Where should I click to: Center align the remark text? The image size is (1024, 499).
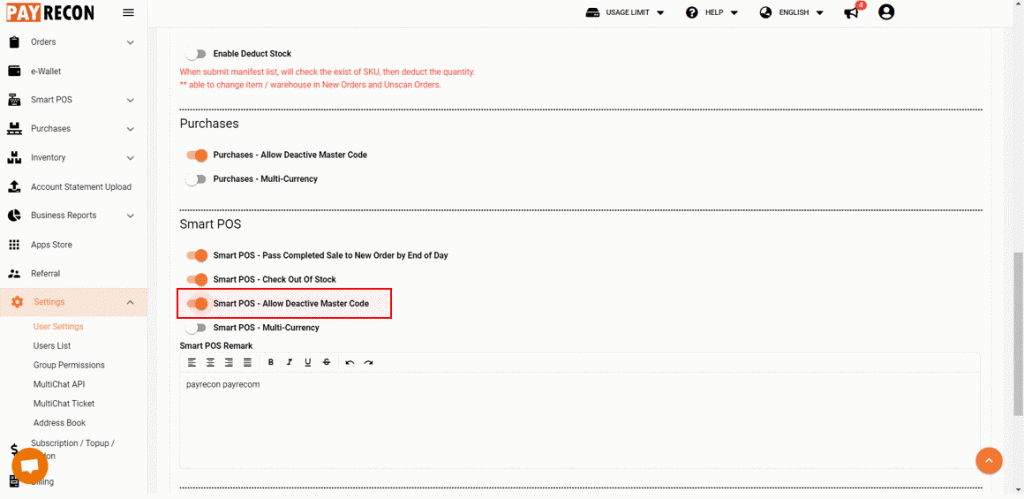[x=210, y=362]
